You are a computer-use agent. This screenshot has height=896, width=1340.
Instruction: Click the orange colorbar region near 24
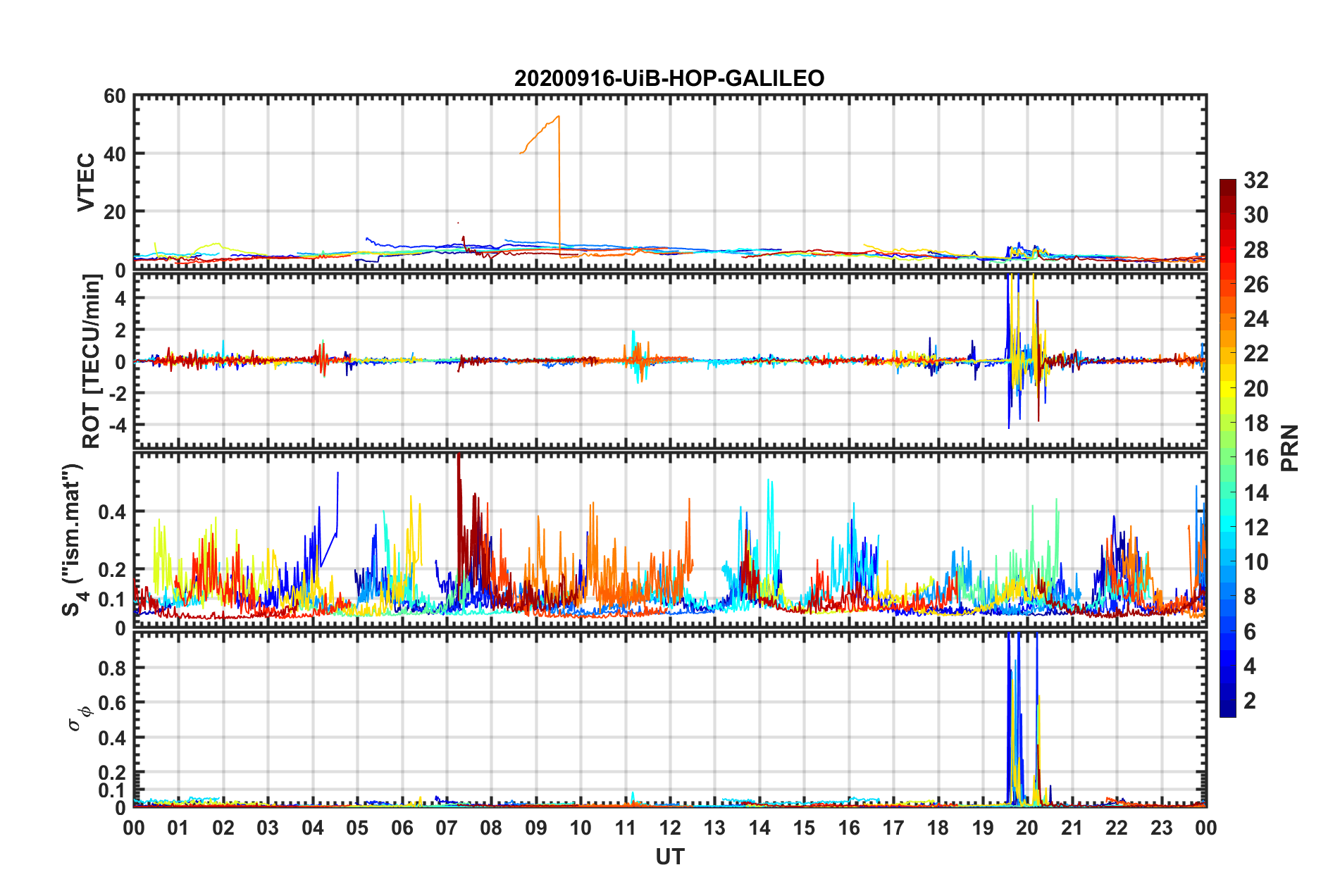pyautogui.click(x=1228, y=319)
